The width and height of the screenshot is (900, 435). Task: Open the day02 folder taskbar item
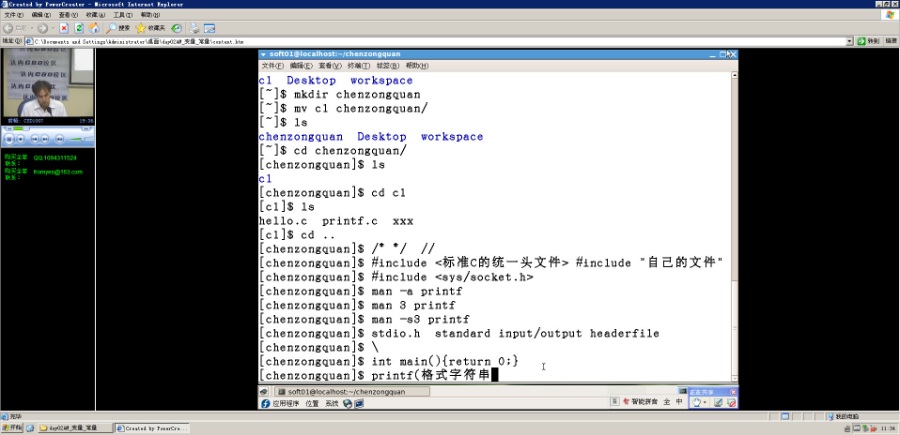pos(73,428)
